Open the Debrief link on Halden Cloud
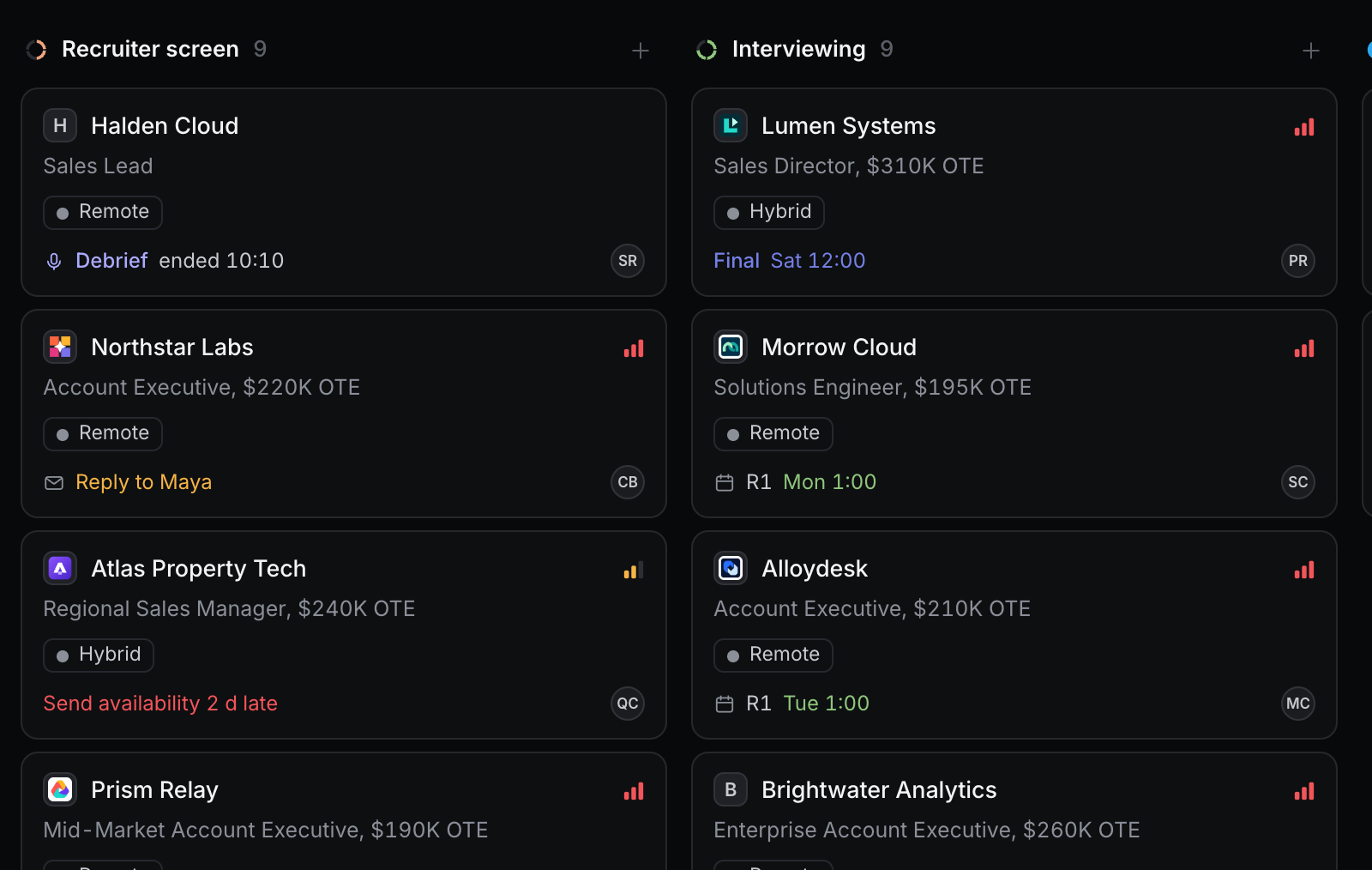Viewport: 1372px width, 870px height. (x=111, y=261)
